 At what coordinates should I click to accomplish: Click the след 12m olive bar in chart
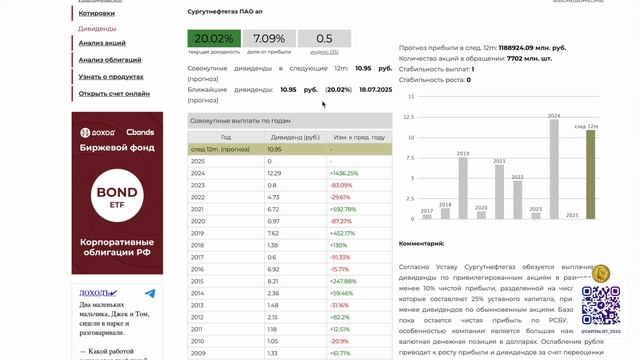click(591, 175)
